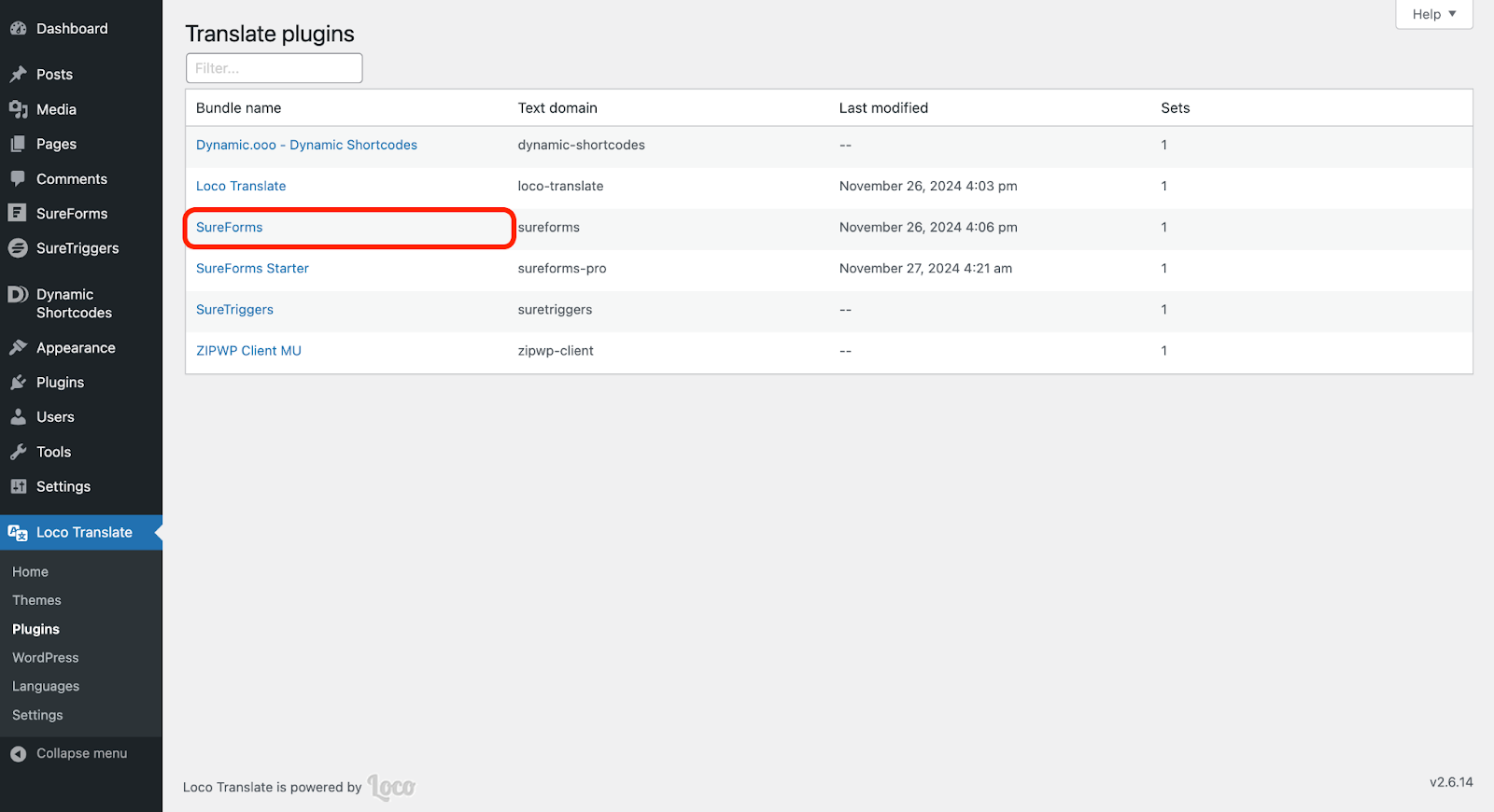1494x812 pixels.
Task: Open the SureForms bundle link
Action: coord(229,227)
